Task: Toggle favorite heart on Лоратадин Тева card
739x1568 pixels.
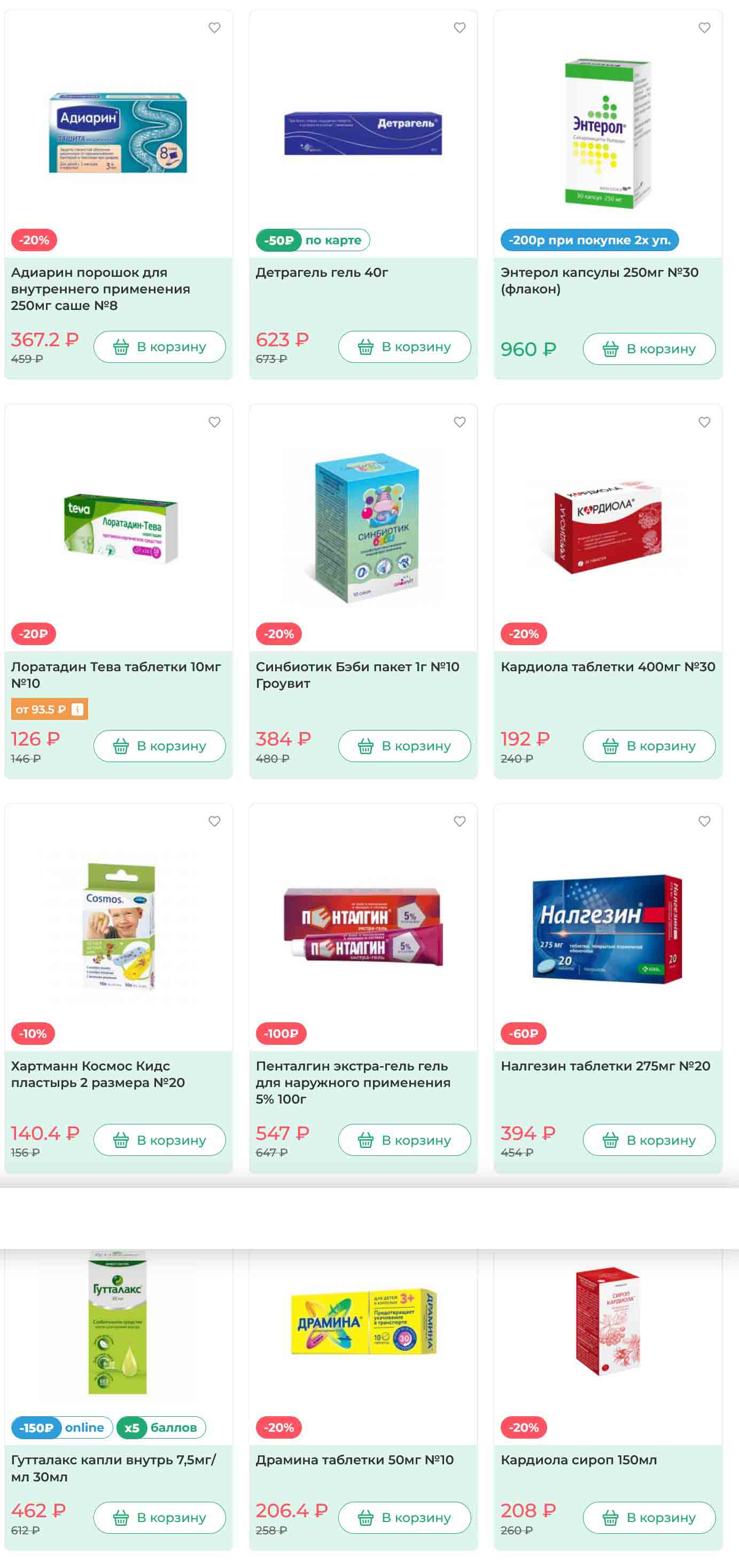Action: [x=214, y=422]
